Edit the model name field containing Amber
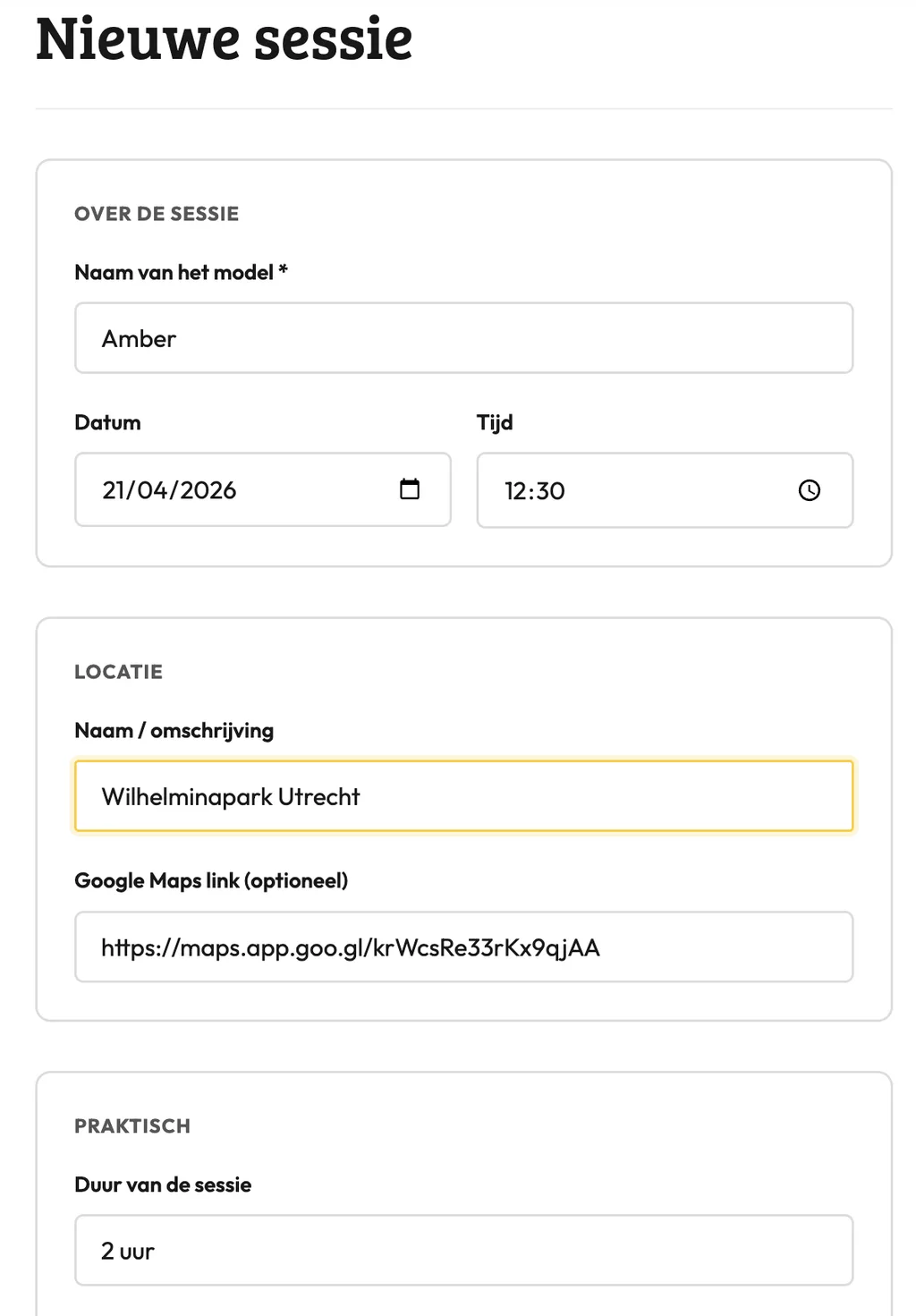The width and height of the screenshot is (916, 1316). pyautogui.click(x=463, y=338)
